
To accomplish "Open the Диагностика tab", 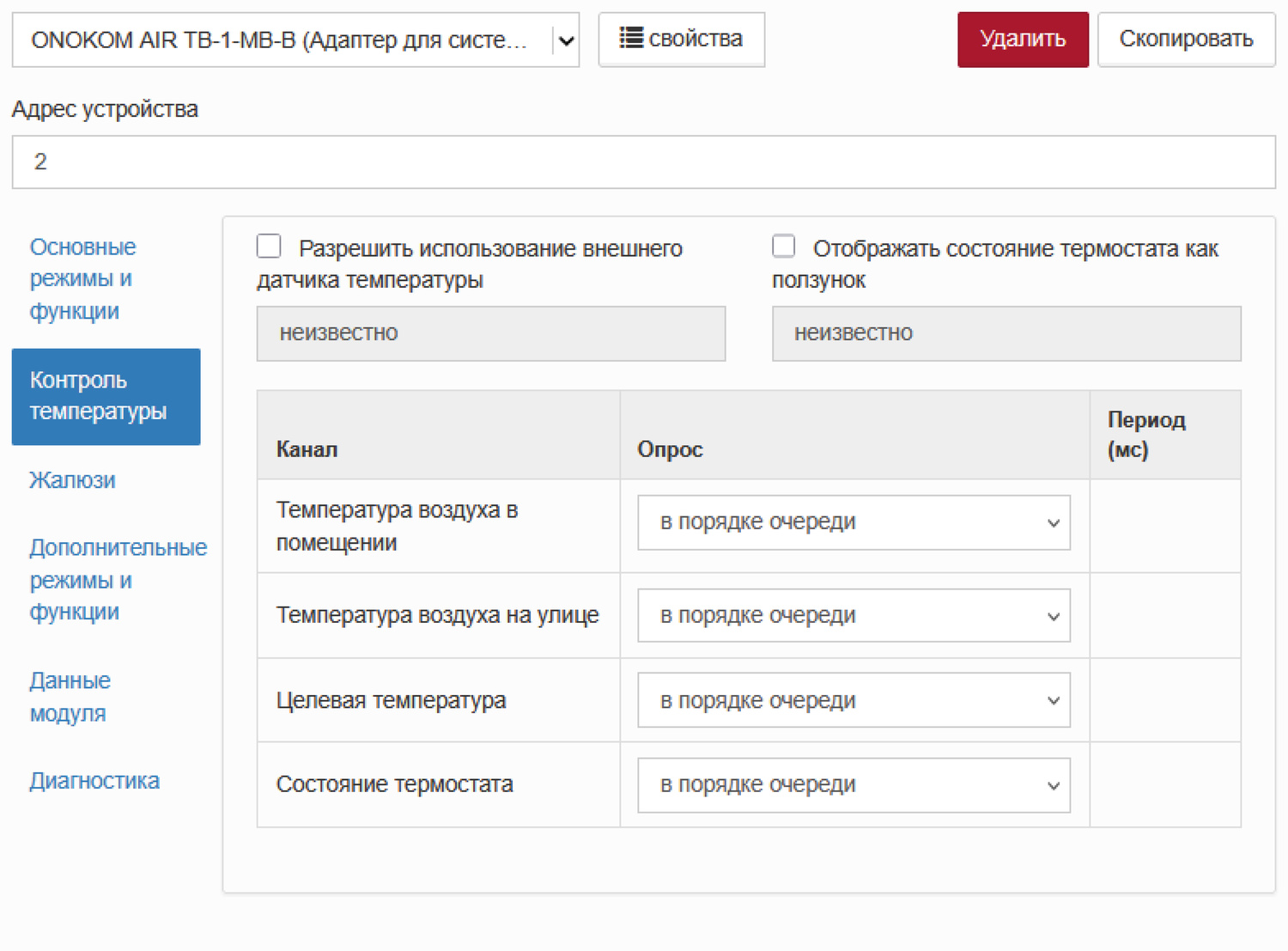I will tap(94, 781).
